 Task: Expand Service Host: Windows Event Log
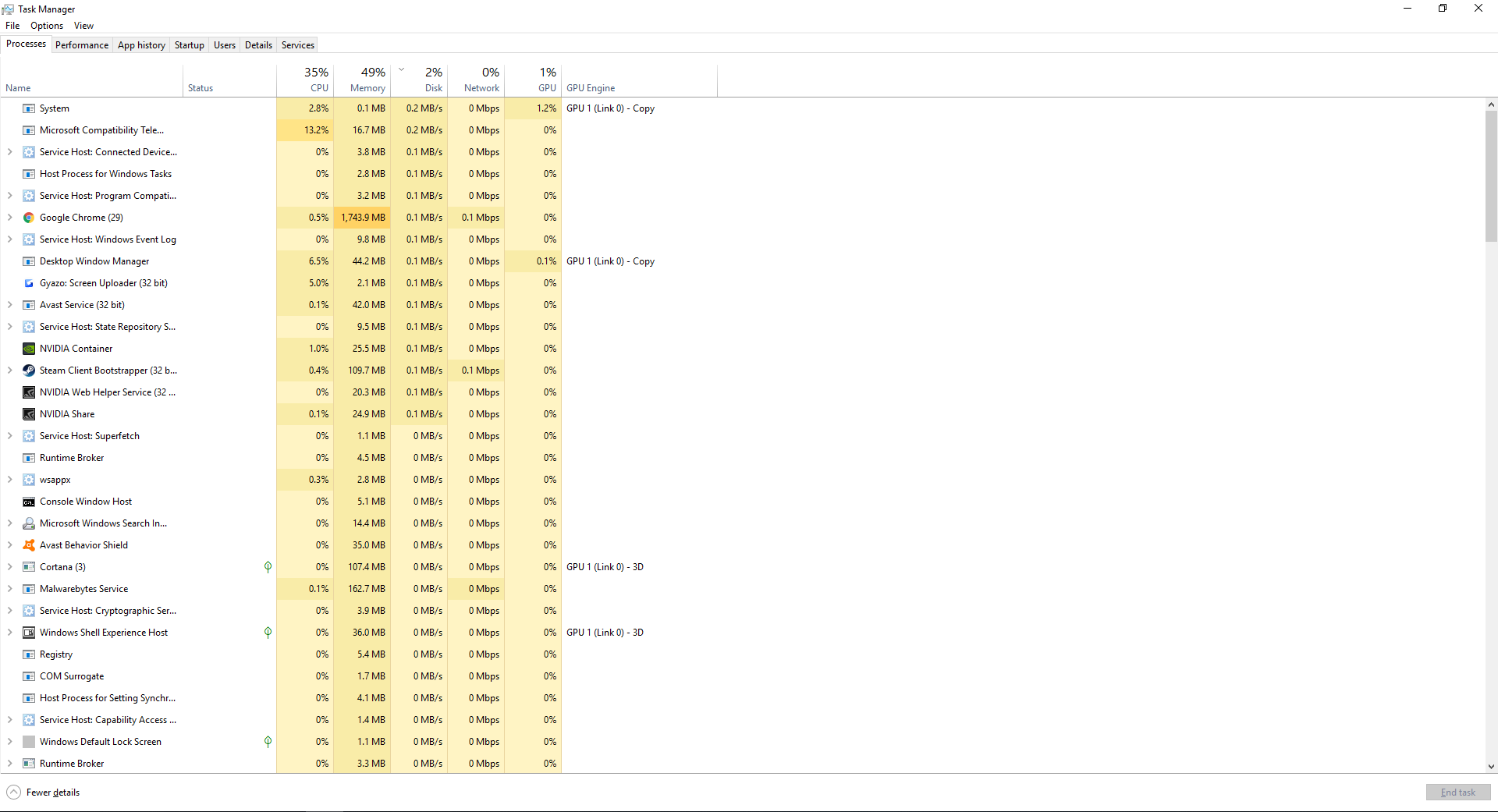click(9, 239)
